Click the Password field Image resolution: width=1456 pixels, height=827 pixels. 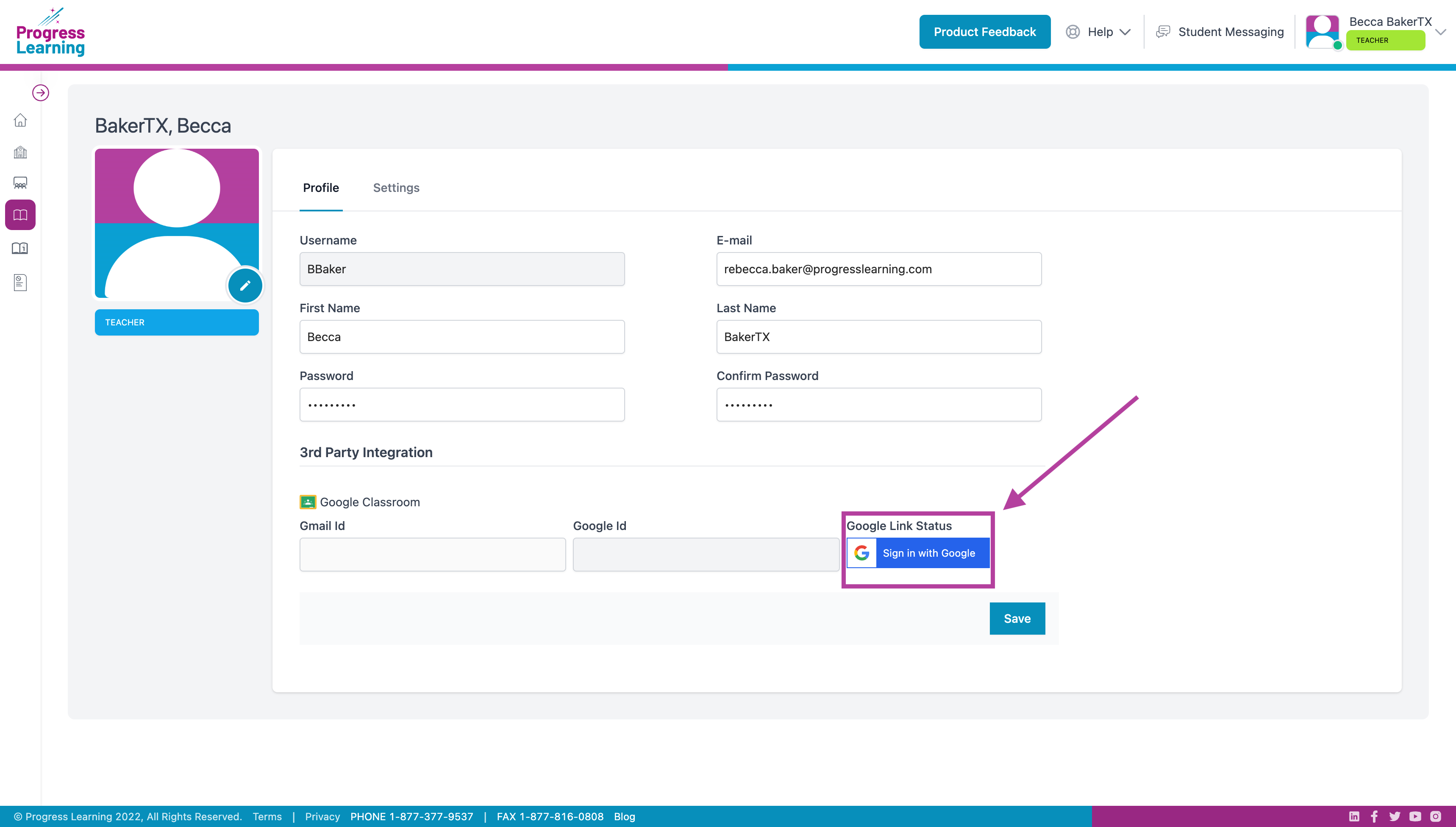(x=462, y=405)
